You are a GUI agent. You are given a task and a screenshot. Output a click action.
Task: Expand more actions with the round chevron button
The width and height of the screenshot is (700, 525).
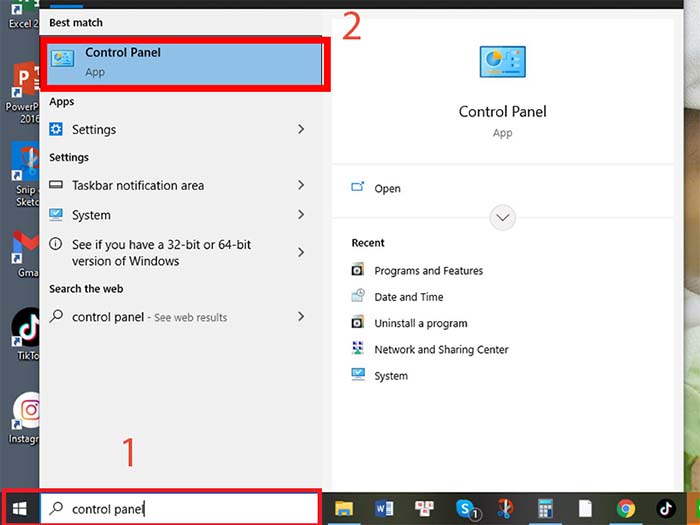(502, 218)
